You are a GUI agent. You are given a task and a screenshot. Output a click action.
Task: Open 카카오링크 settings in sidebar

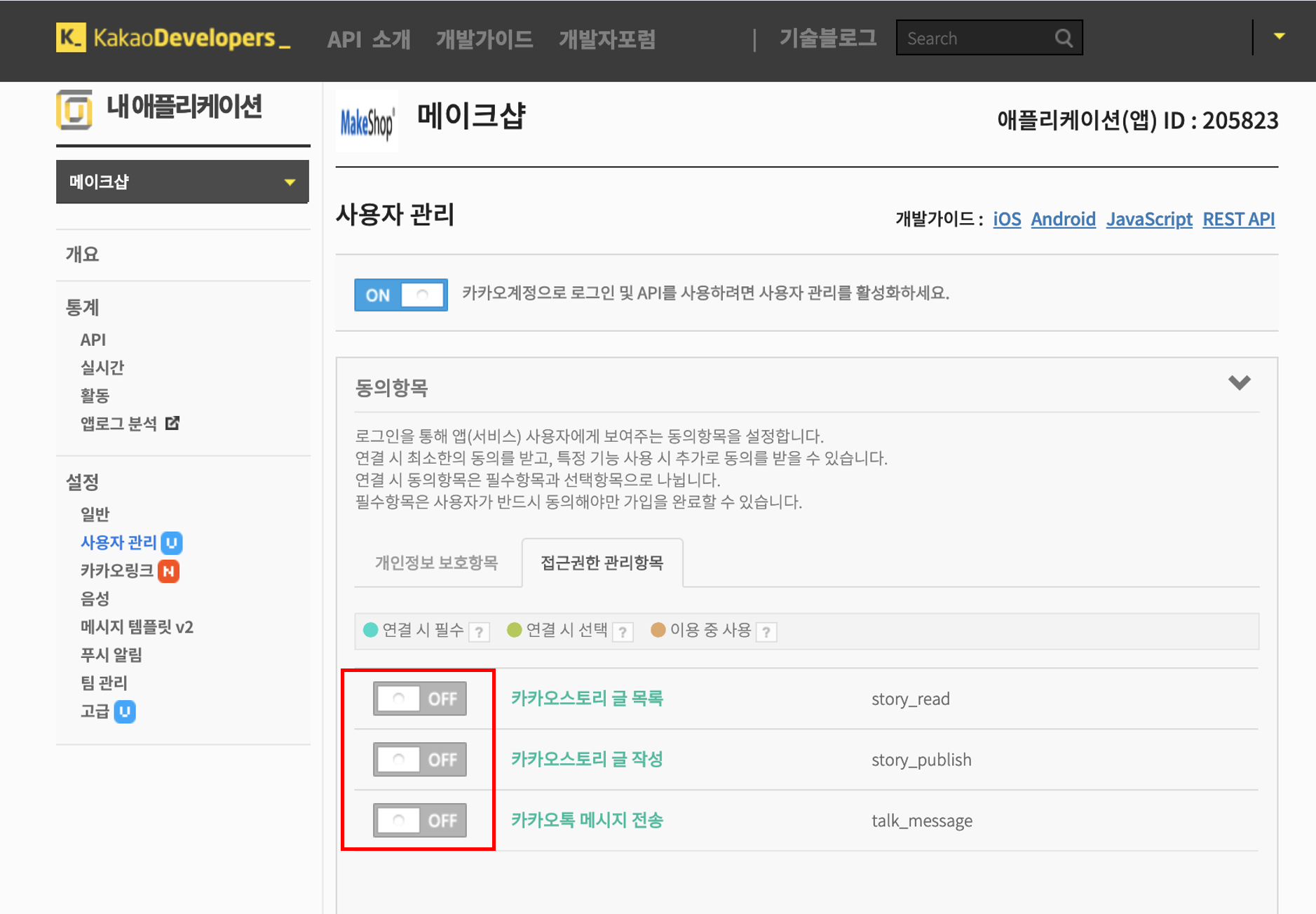117,571
